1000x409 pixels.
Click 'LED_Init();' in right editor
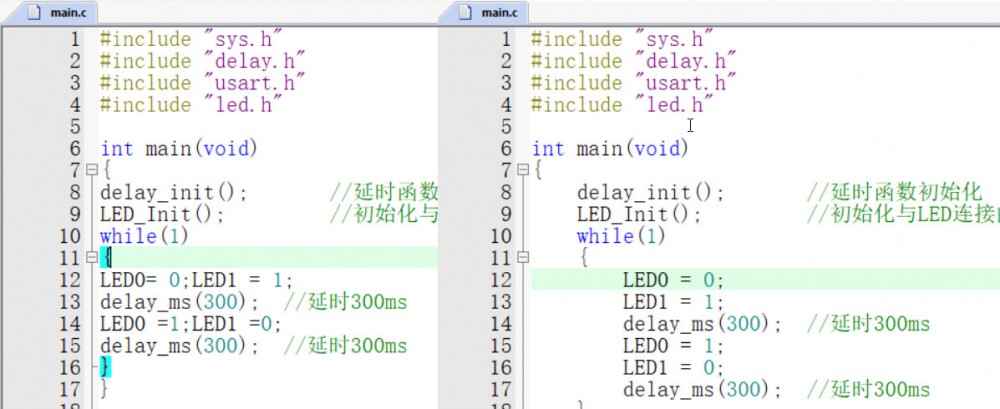click(x=640, y=214)
